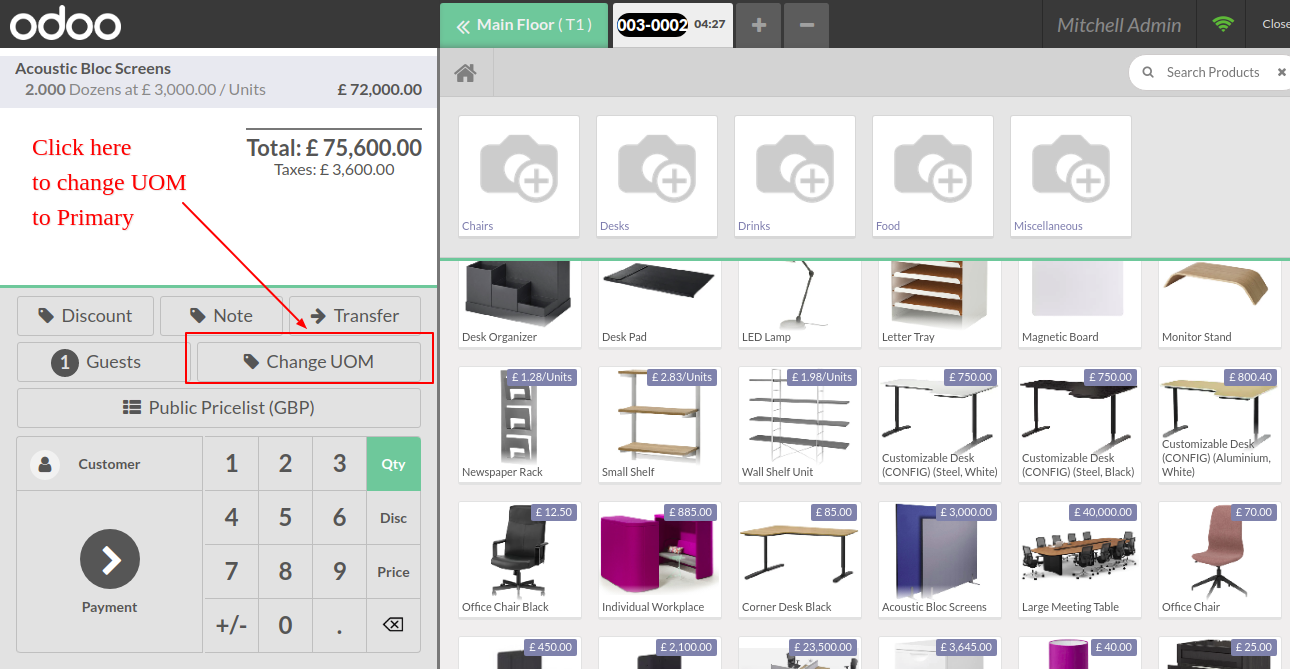Click numpad key 3
The height and width of the screenshot is (669, 1290).
pyautogui.click(x=340, y=464)
